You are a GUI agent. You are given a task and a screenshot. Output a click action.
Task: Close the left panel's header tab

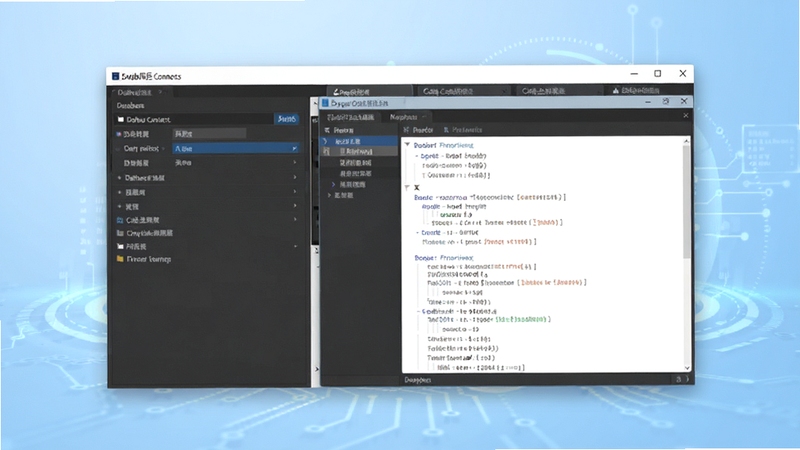click(160, 92)
